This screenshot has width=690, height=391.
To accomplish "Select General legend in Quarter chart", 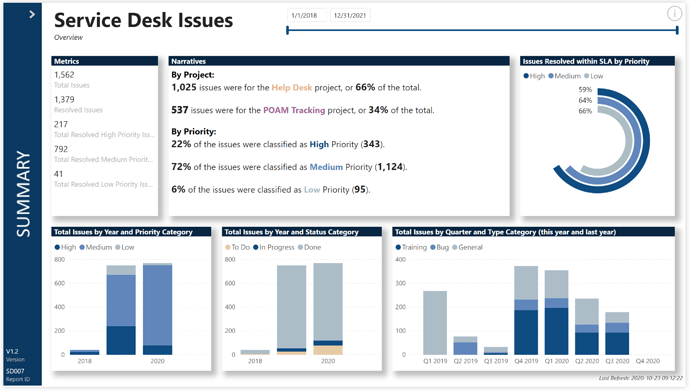I will pyautogui.click(x=467, y=247).
